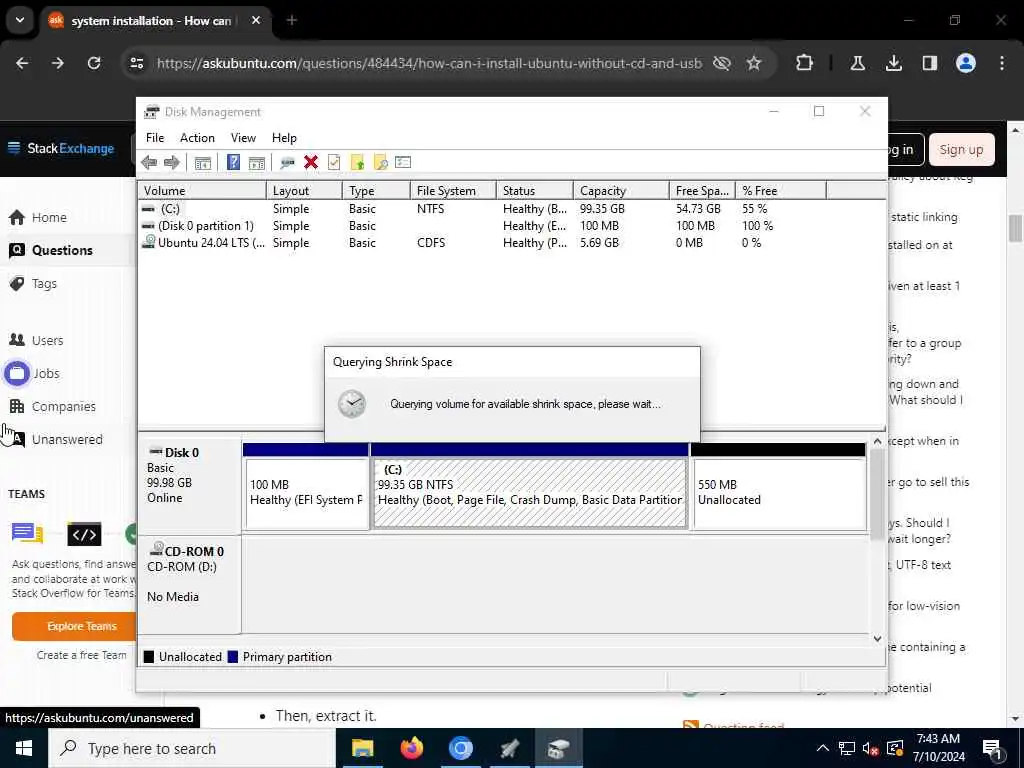Go back in the browser

coord(22,63)
